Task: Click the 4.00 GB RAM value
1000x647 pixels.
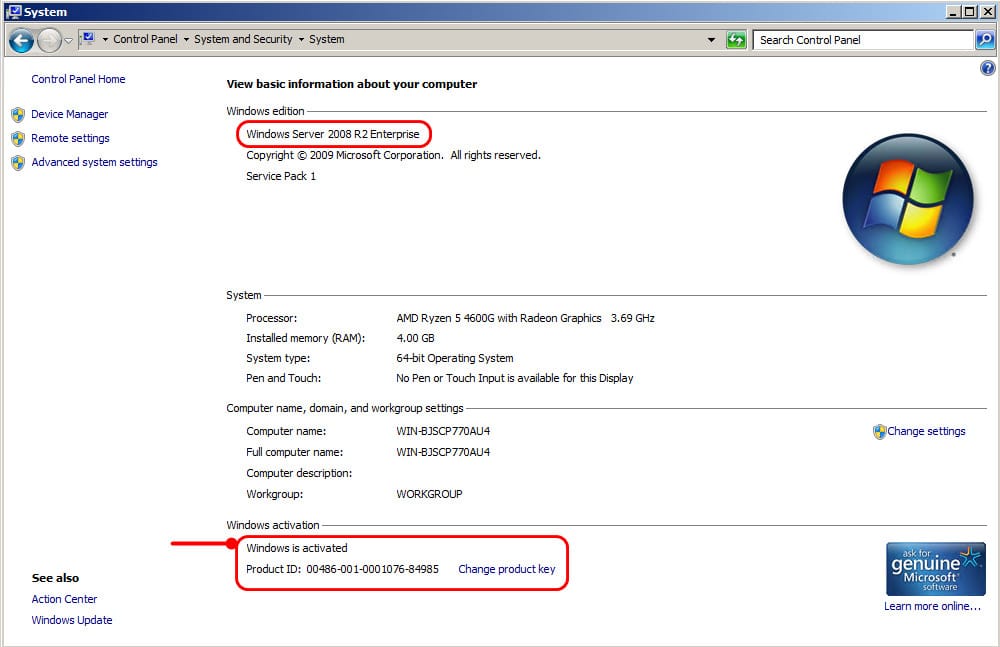Action: (415, 338)
